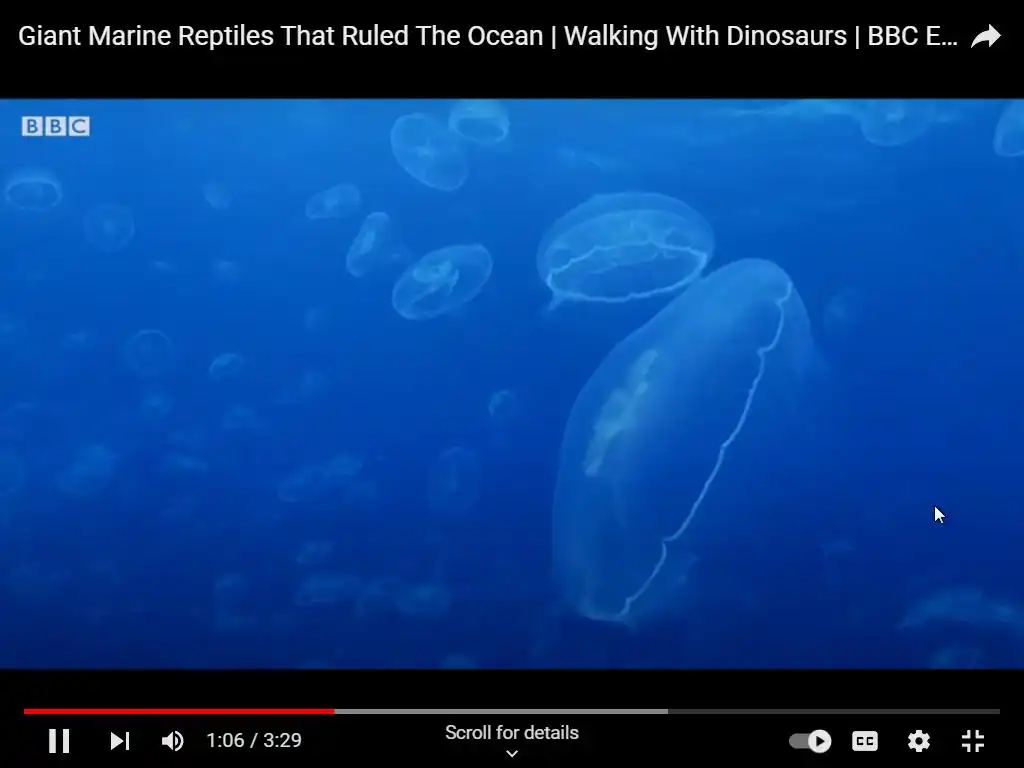The width and height of the screenshot is (1024, 768).
Task: Turn on closed captions (CC)
Action: tap(865, 741)
